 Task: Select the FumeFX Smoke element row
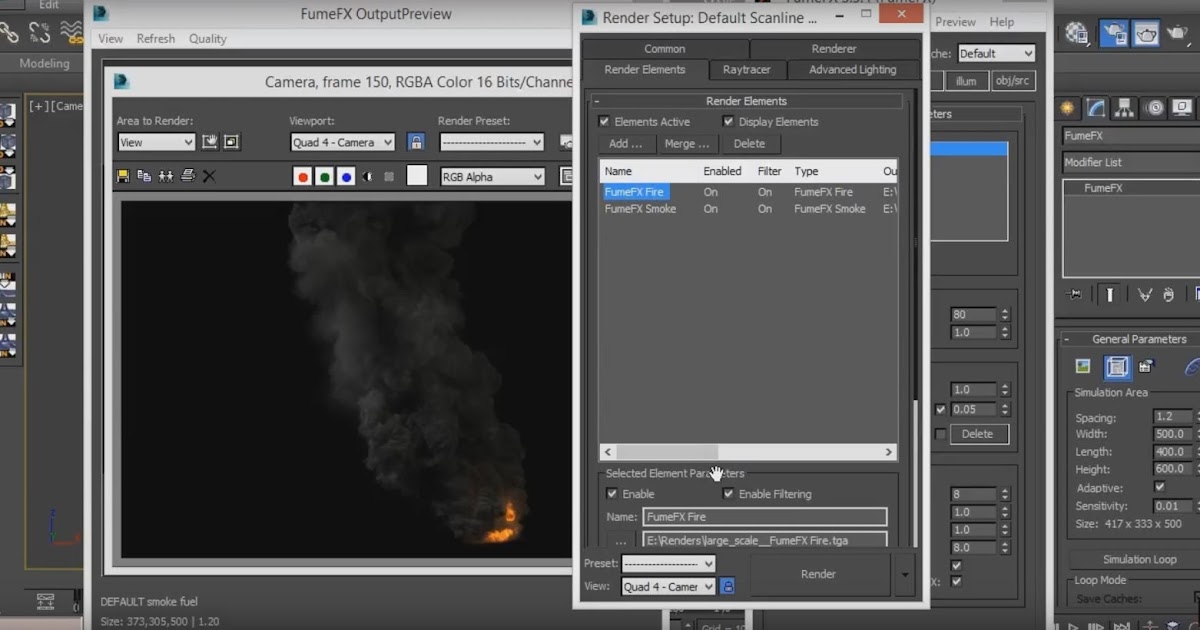pos(748,209)
